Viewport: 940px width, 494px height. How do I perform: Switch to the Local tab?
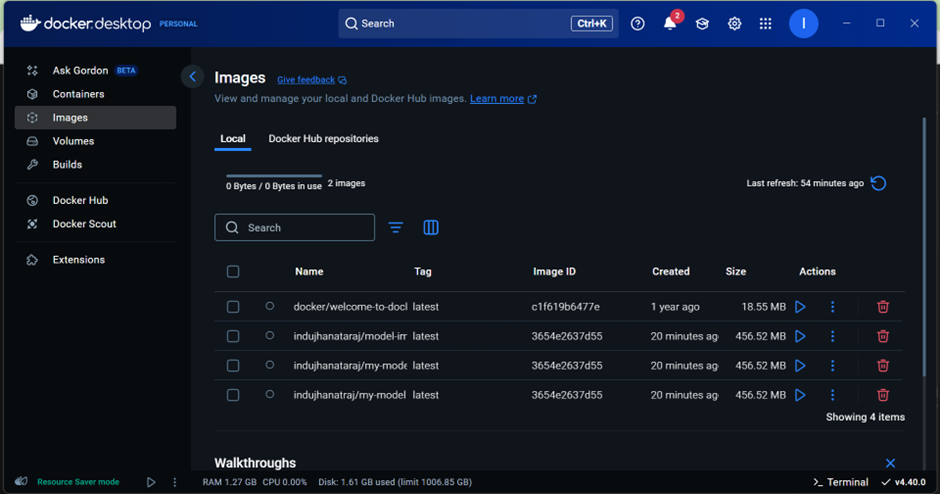coord(233,138)
